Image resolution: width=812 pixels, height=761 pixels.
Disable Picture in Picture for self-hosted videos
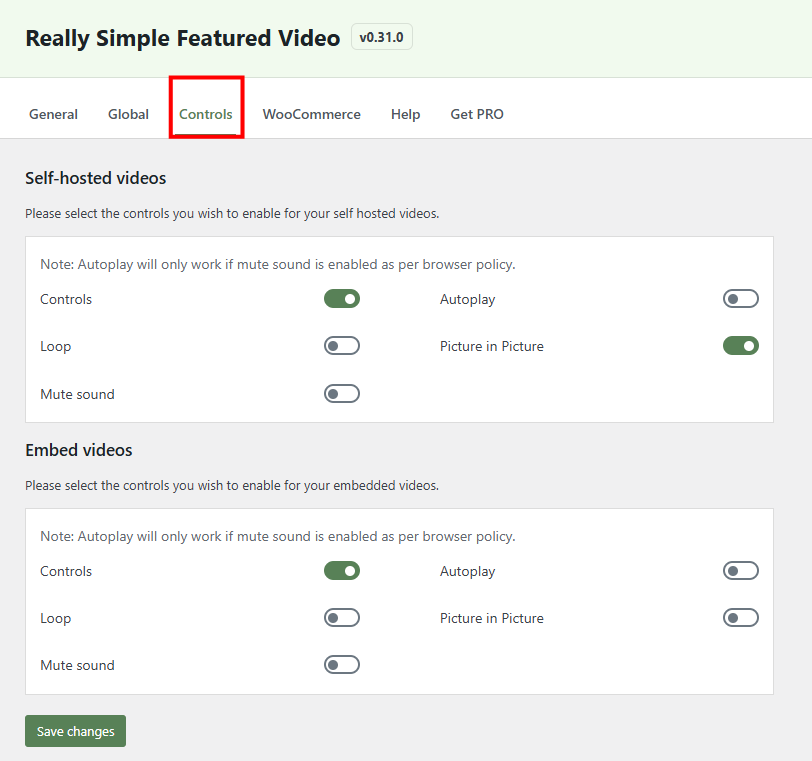tap(740, 345)
